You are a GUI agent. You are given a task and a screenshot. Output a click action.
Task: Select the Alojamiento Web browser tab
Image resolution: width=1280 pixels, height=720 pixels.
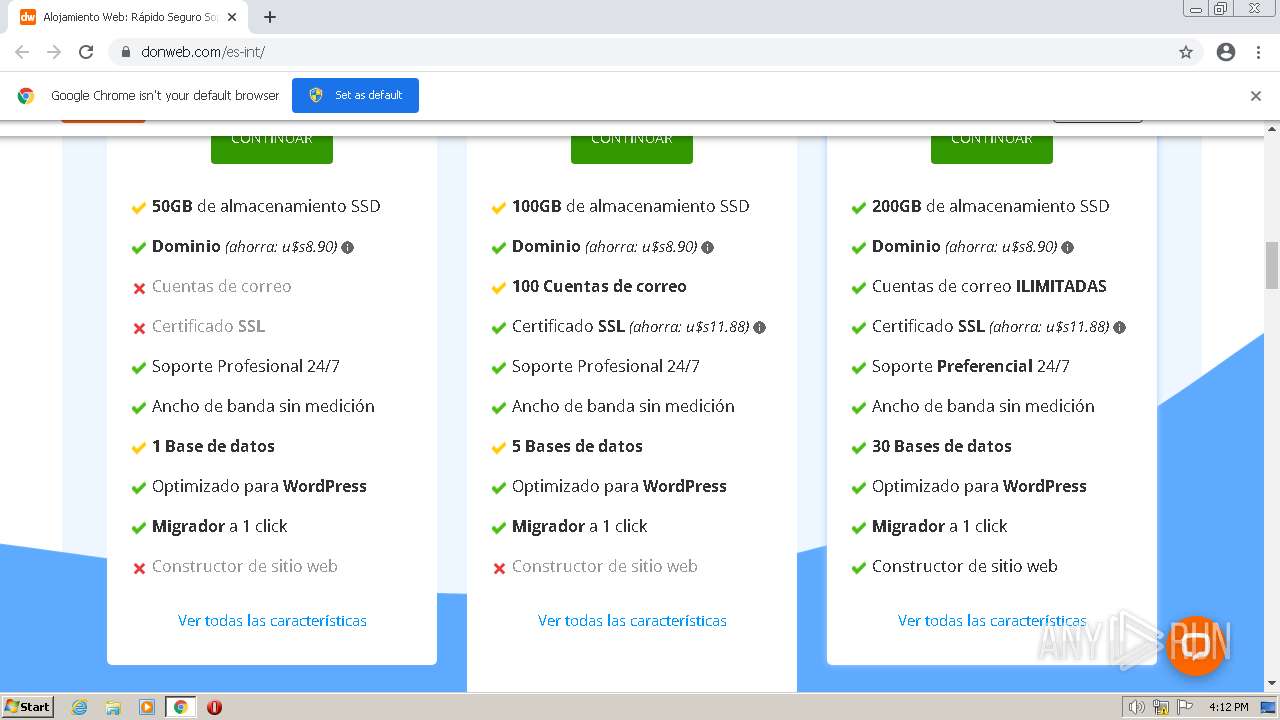click(130, 17)
